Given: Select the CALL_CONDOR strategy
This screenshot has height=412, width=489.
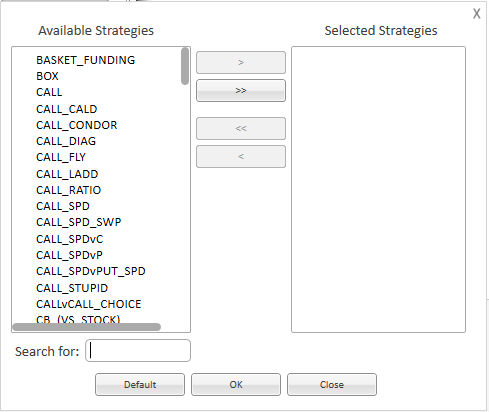Looking at the screenshot, I should (x=77, y=125).
